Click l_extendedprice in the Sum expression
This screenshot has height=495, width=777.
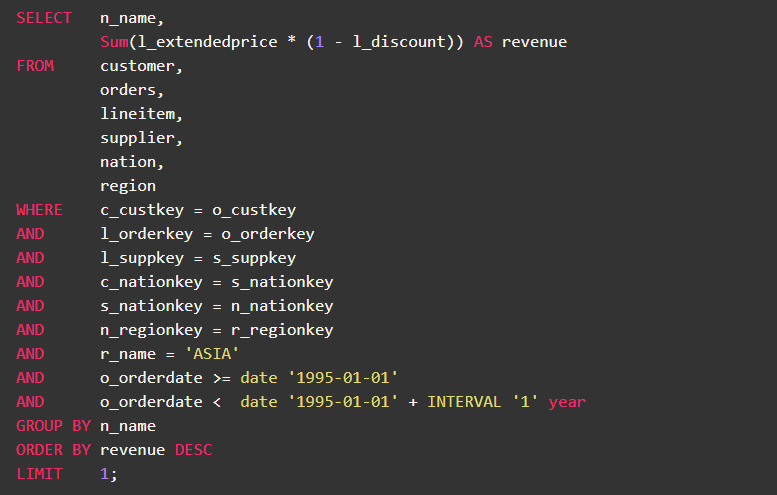pos(208,42)
